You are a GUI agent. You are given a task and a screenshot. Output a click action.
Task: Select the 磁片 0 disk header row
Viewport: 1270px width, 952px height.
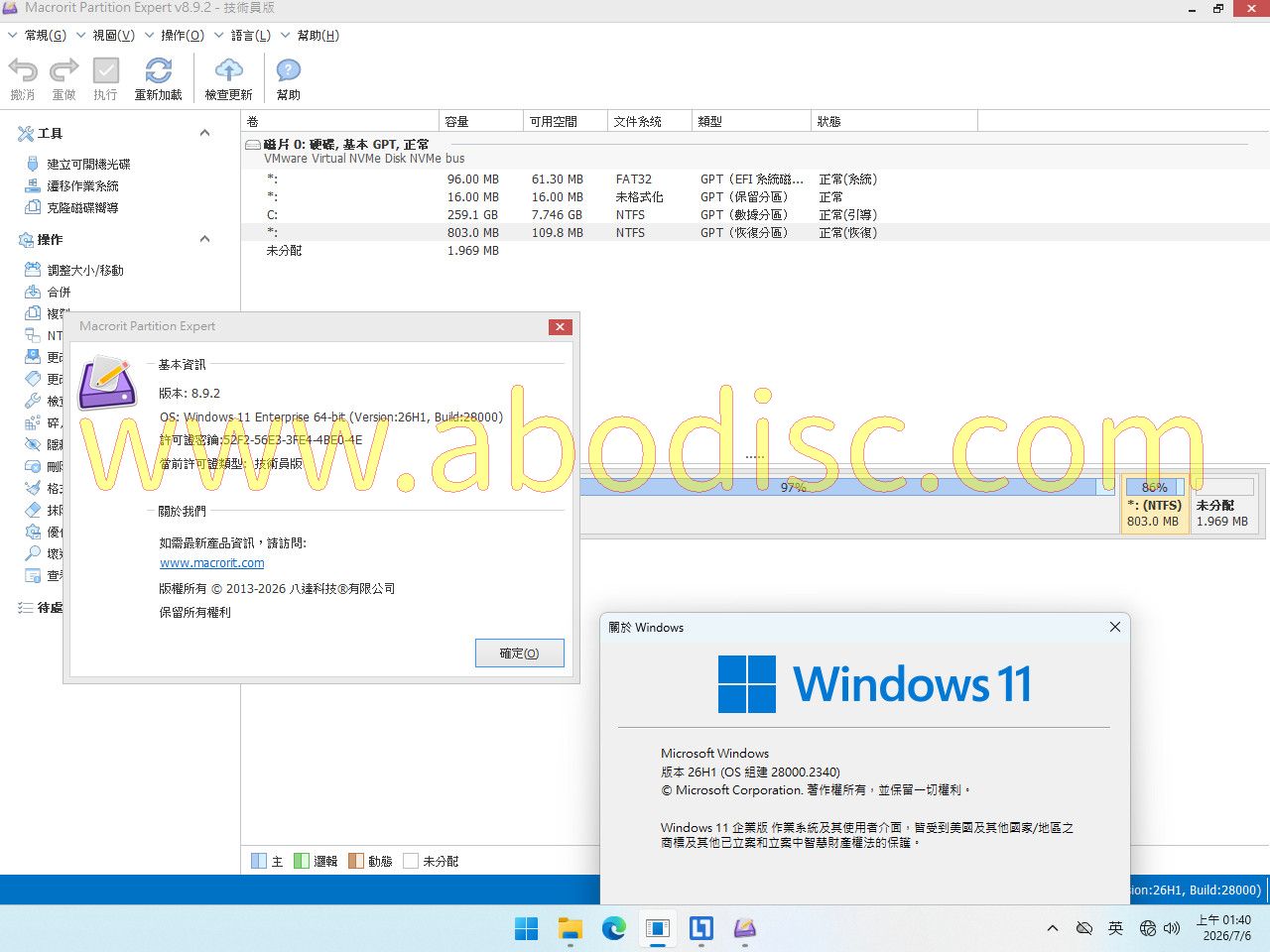(755, 151)
